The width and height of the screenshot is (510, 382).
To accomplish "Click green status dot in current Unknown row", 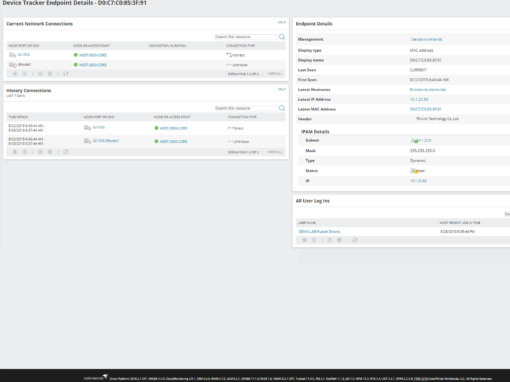I will coord(76,65).
